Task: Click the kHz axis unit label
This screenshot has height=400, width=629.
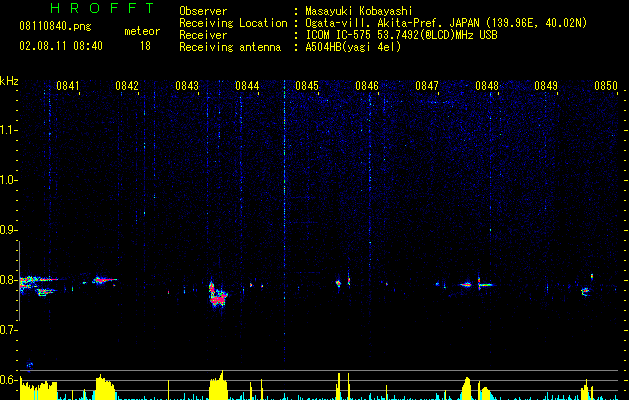Action: coord(9,81)
